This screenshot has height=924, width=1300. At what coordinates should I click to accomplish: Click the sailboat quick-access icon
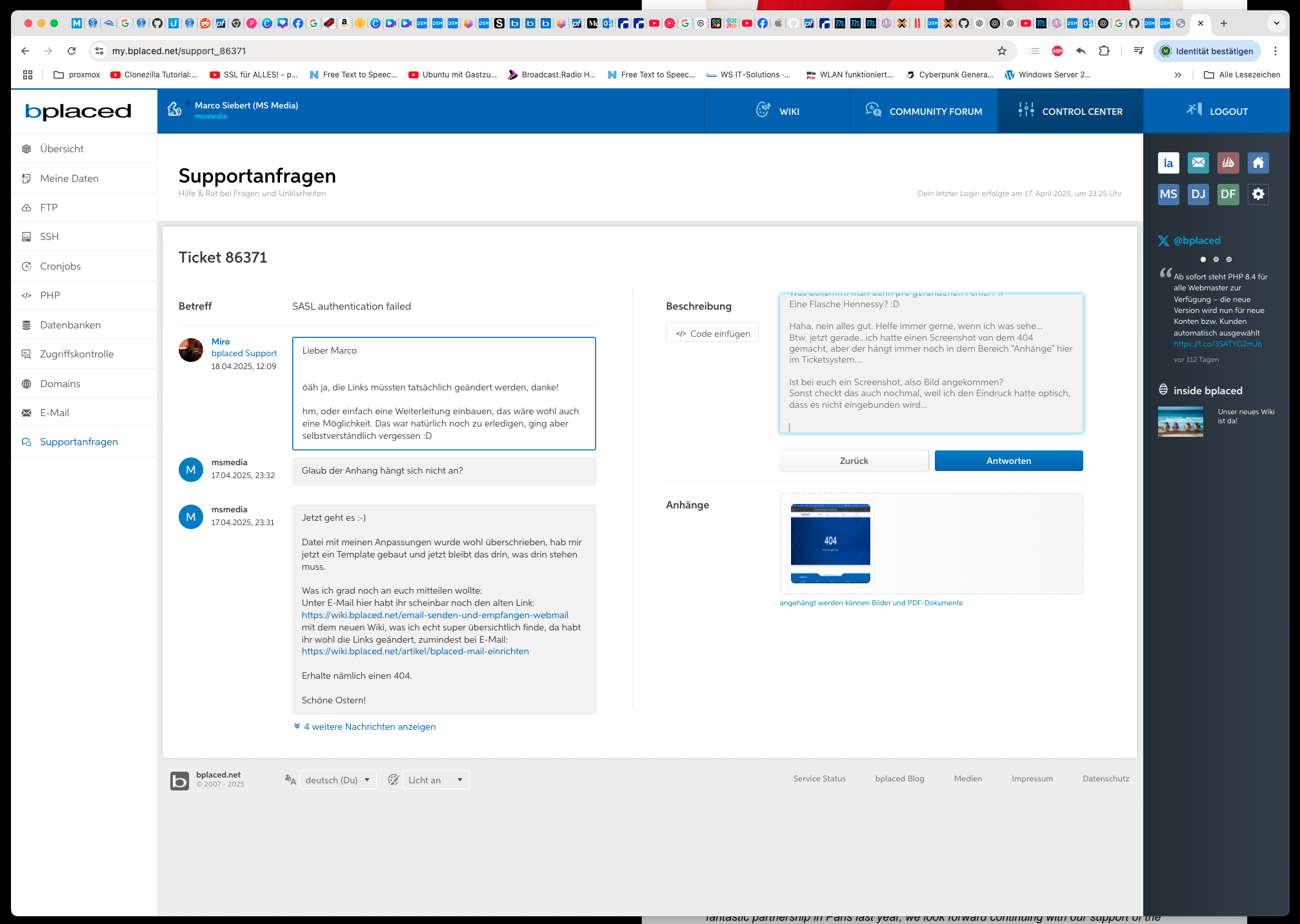1228,163
